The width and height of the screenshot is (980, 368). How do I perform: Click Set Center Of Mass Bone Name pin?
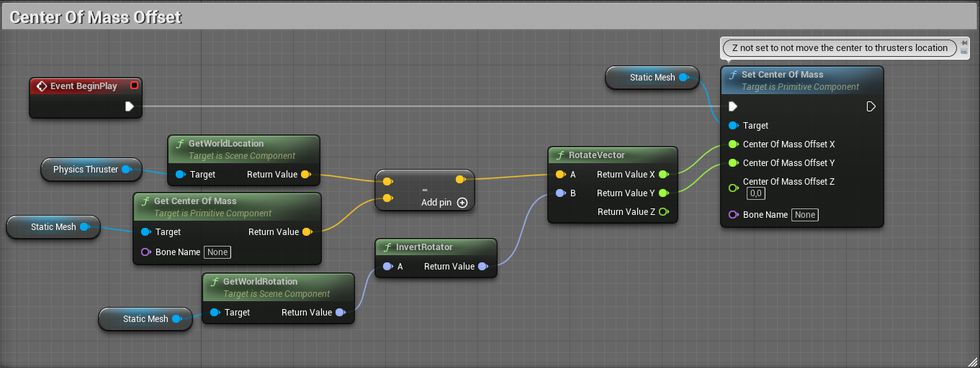click(x=733, y=215)
